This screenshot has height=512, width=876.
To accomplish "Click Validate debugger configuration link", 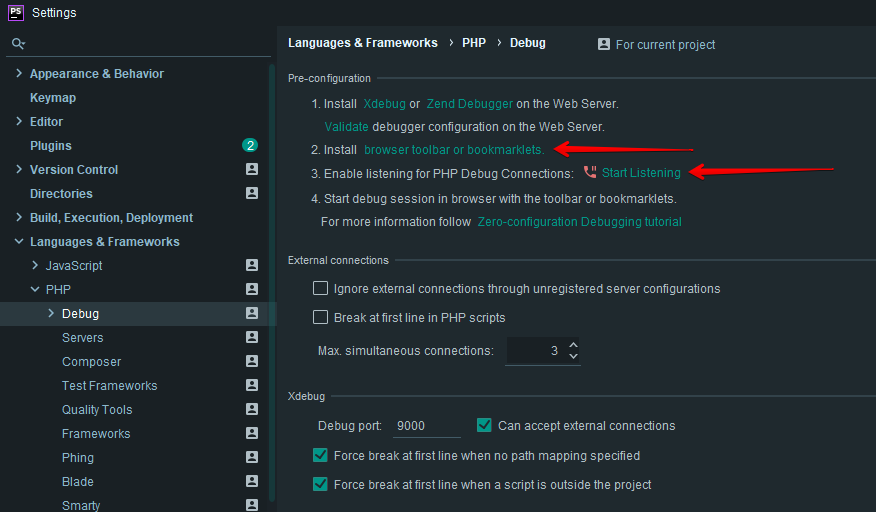I will (346, 127).
